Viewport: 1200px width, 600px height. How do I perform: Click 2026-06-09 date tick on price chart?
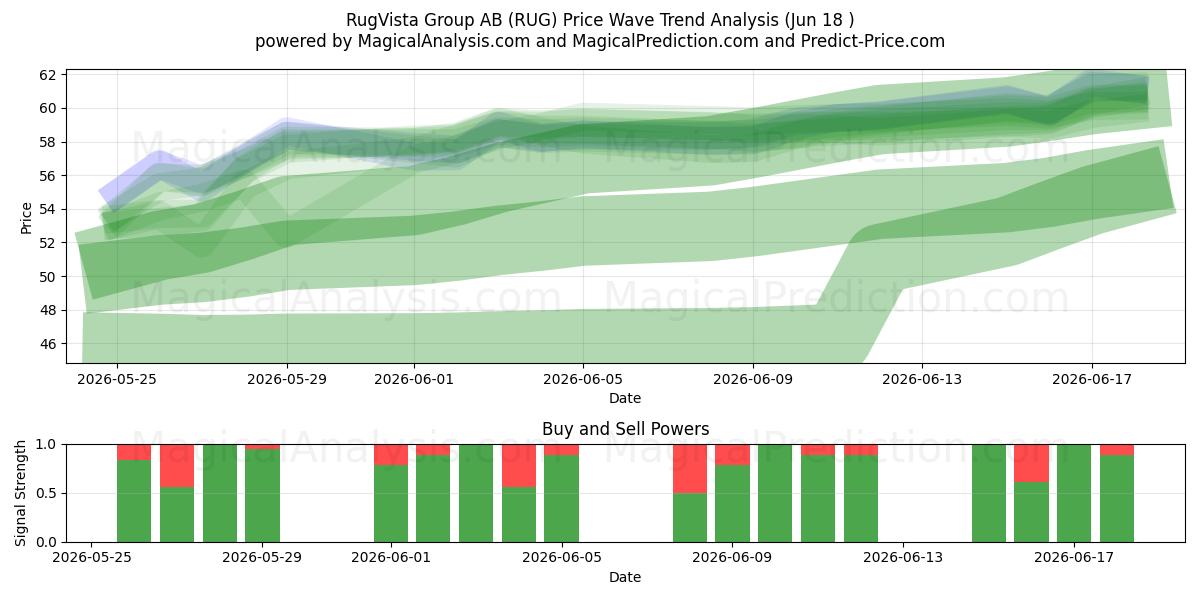pyautogui.click(x=753, y=379)
